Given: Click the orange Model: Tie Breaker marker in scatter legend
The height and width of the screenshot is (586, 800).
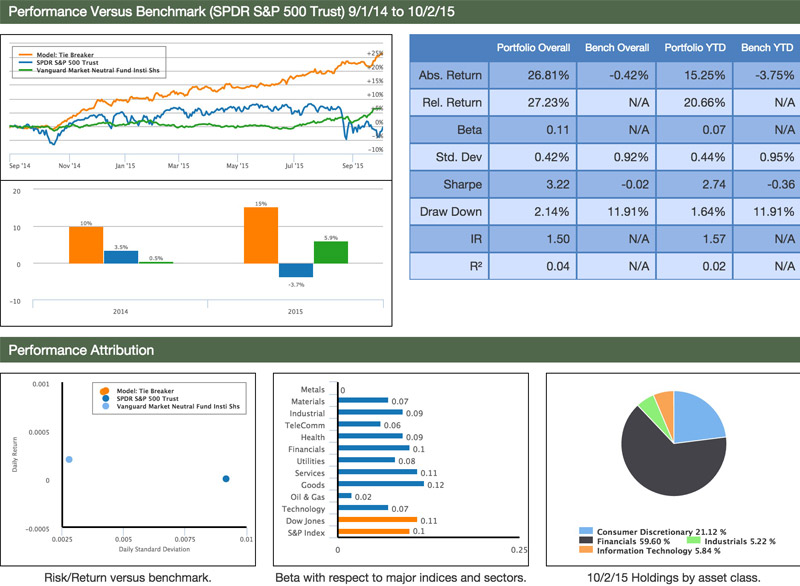Looking at the screenshot, I should coord(105,388).
